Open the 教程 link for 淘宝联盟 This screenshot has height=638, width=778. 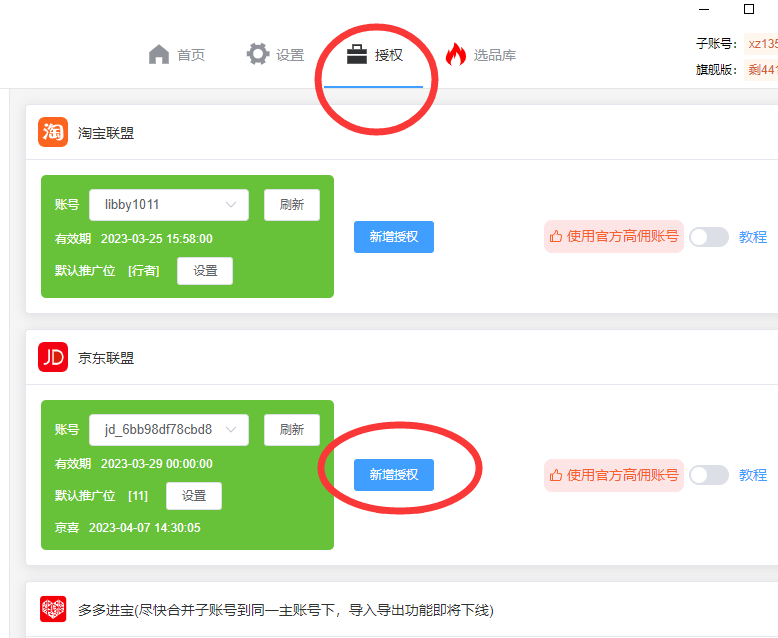tap(753, 237)
